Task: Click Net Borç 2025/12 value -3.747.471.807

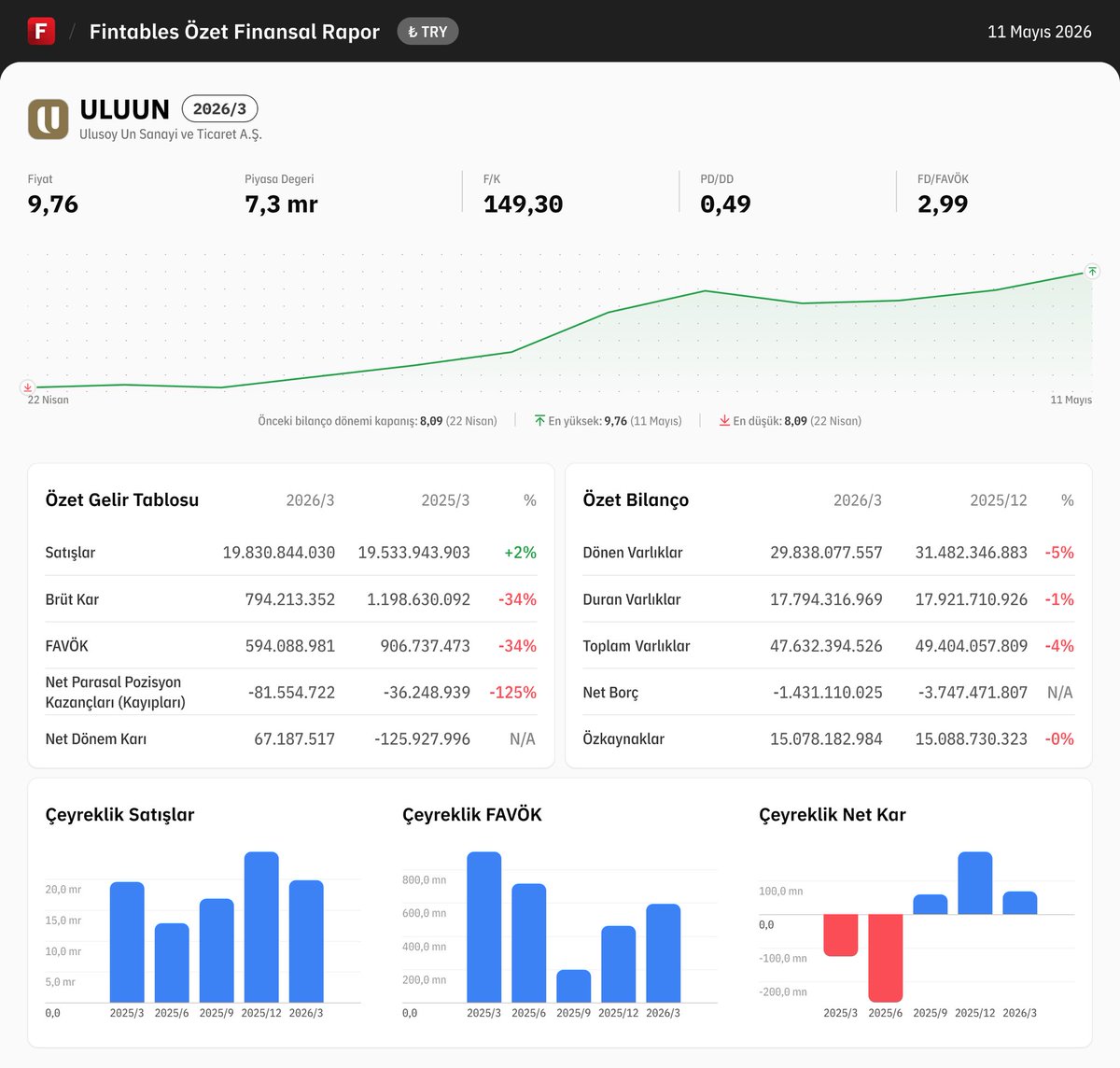Action: tap(973, 693)
